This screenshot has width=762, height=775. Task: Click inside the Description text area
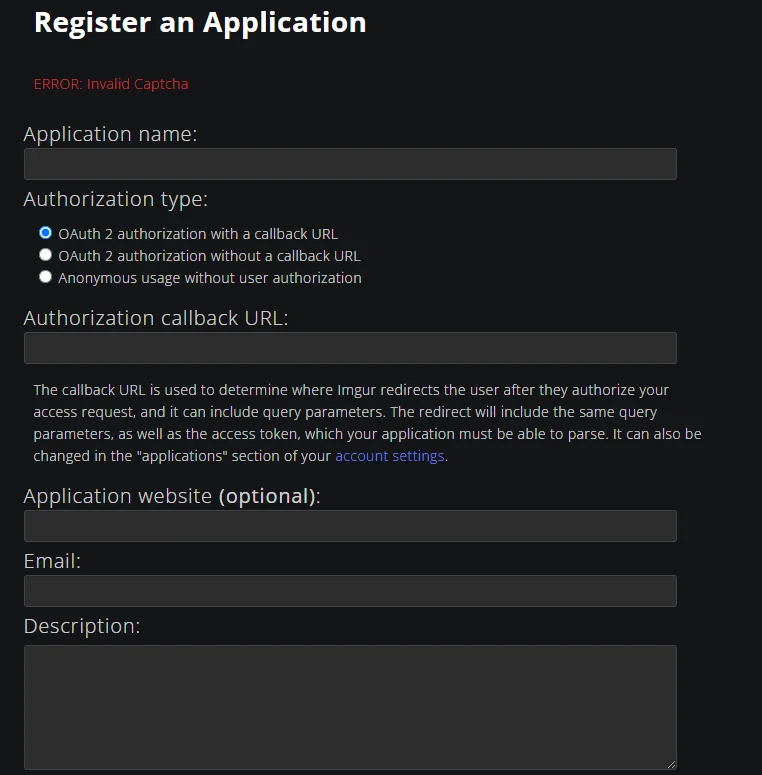[350, 707]
